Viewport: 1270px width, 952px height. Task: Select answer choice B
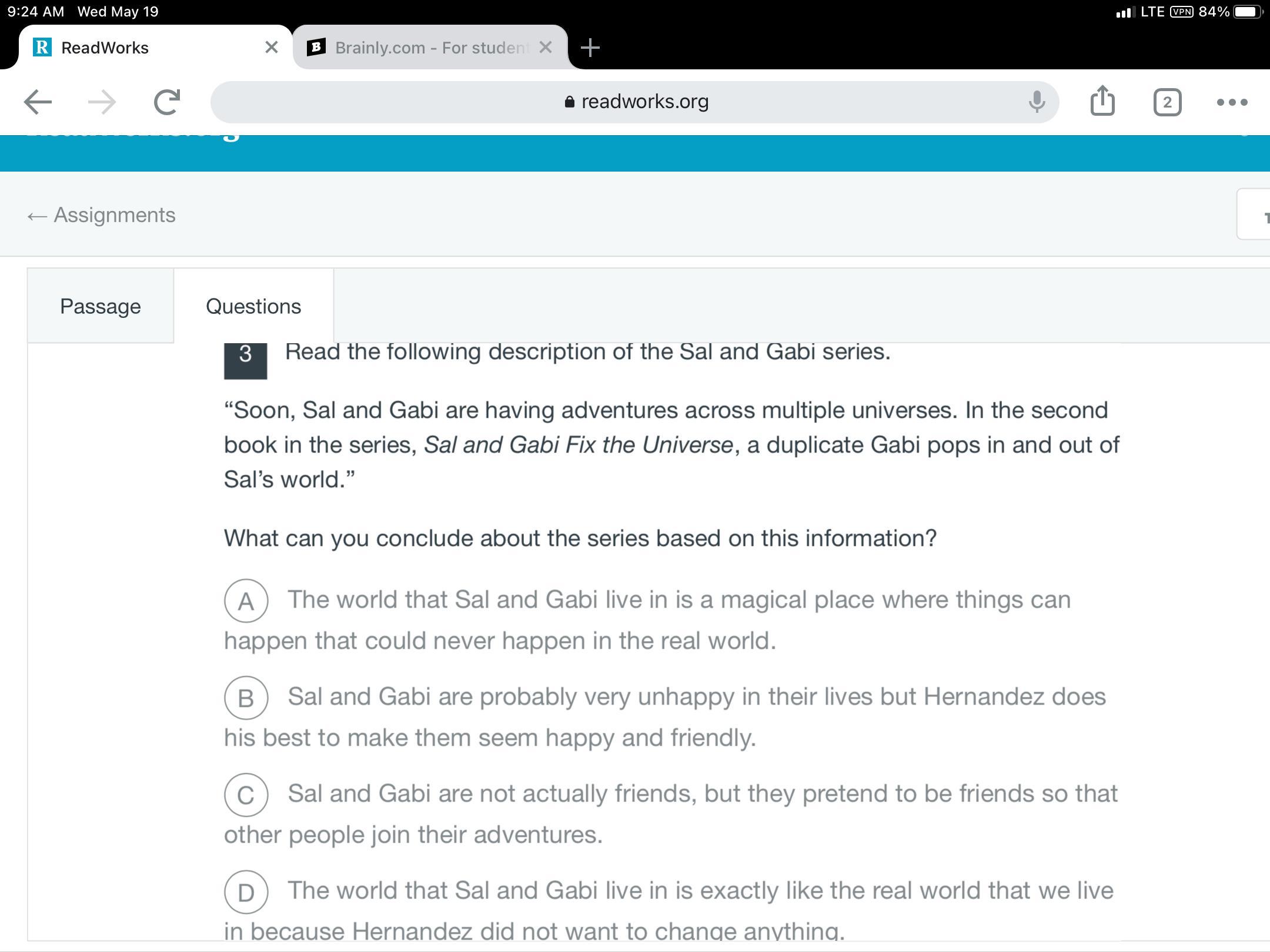246,698
